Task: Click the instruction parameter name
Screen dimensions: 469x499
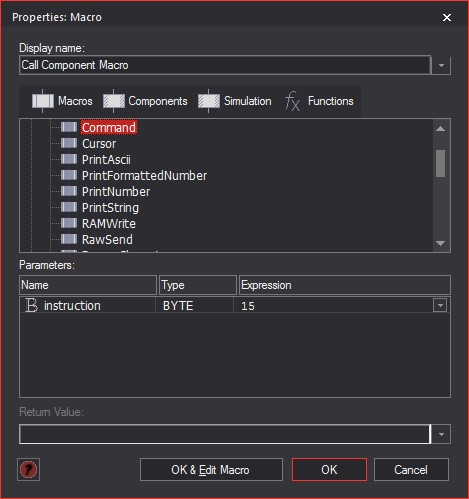Action: pyautogui.click(x=72, y=306)
